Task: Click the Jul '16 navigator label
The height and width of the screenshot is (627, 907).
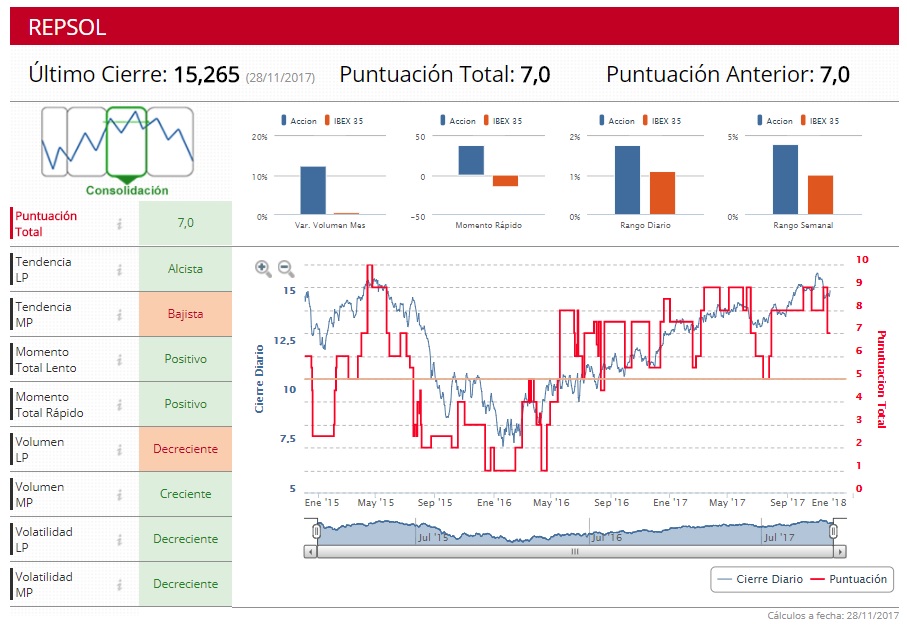Action: 607,537
